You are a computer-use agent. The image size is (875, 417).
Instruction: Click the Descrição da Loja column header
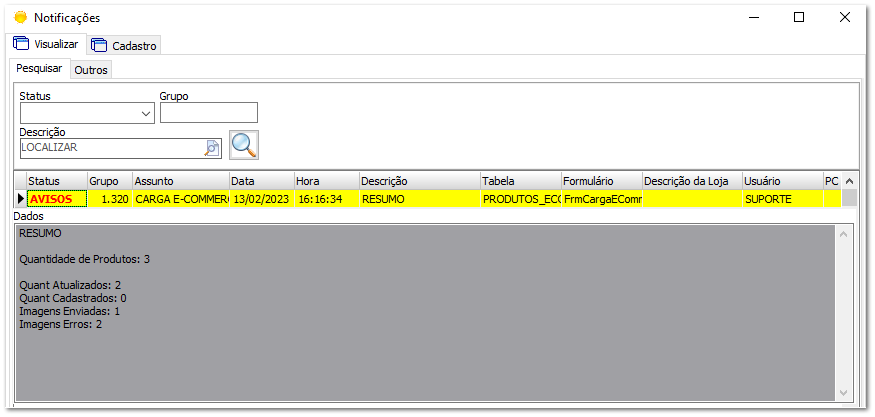[692, 181]
